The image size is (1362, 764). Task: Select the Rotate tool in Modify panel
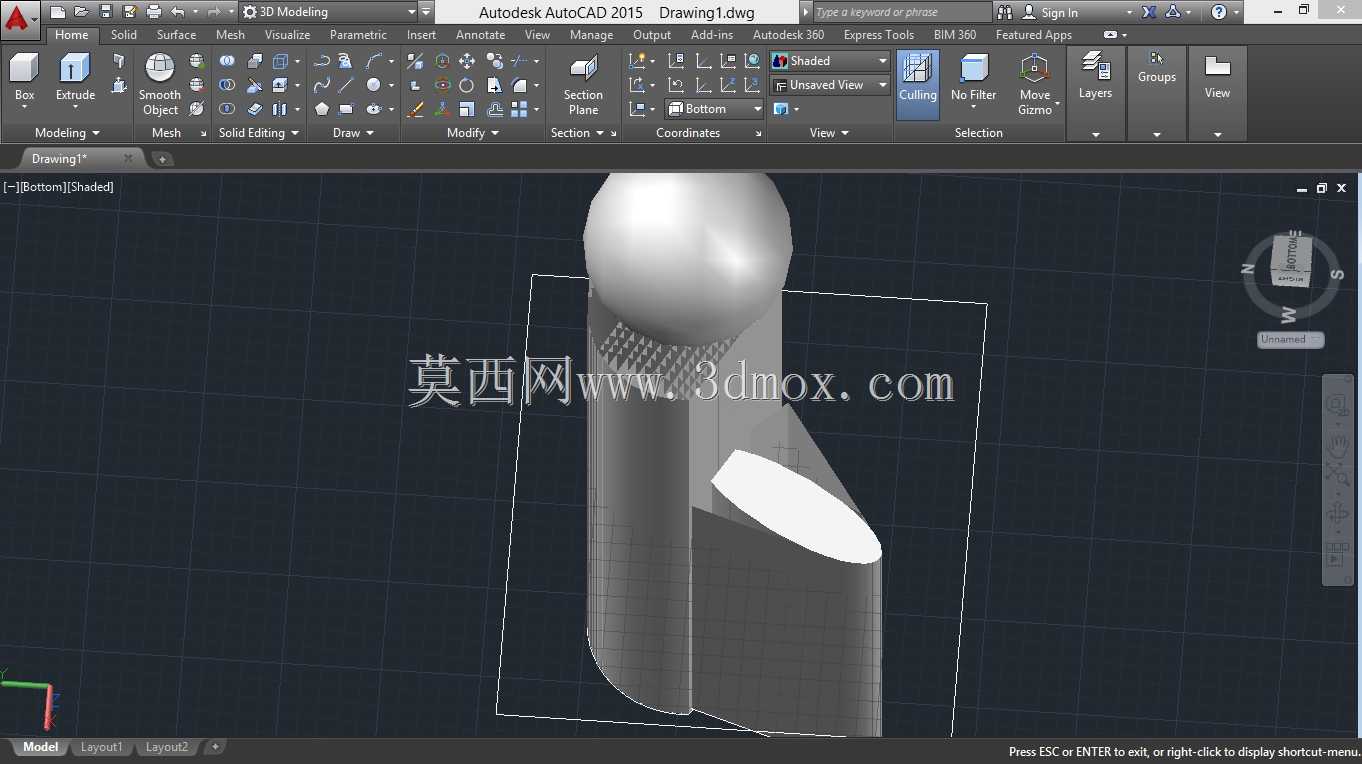click(x=467, y=85)
